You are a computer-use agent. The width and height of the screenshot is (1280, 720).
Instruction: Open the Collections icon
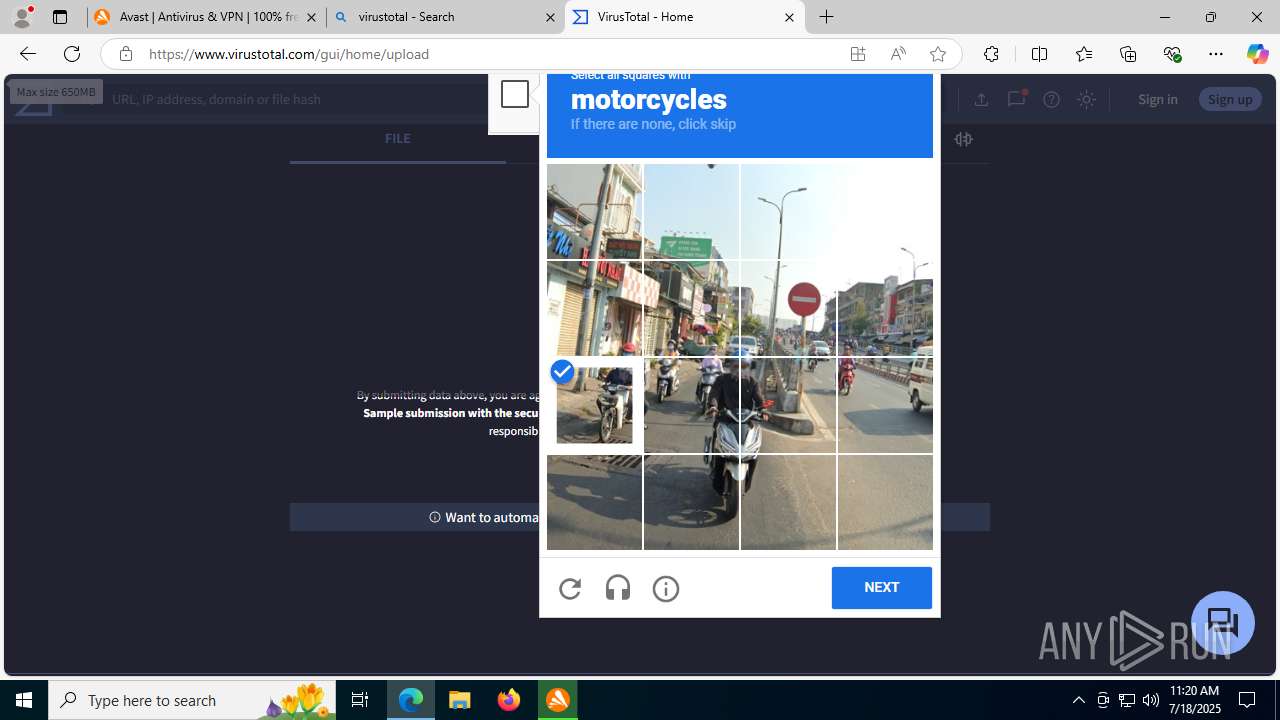(x=1128, y=54)
